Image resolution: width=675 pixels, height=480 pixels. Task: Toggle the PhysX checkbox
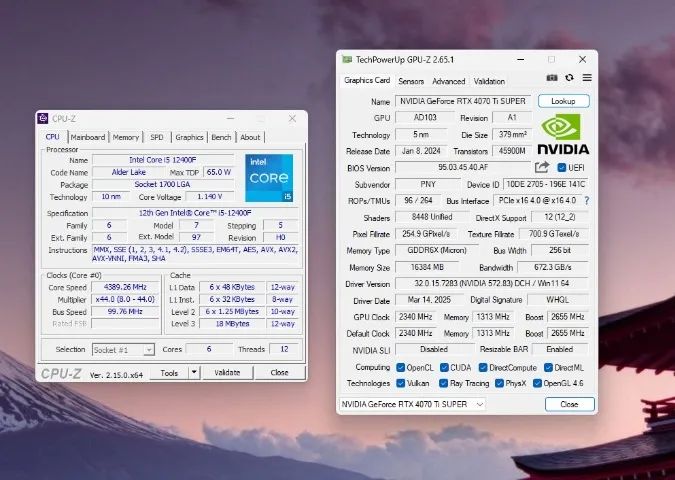499,383
